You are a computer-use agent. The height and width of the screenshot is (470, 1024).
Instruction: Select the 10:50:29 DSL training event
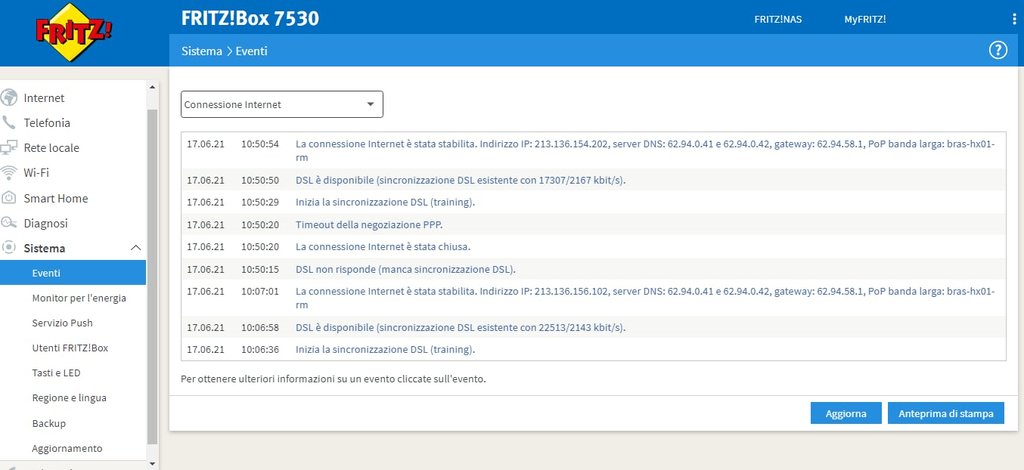pyautogui.click(x=593, y=202)
